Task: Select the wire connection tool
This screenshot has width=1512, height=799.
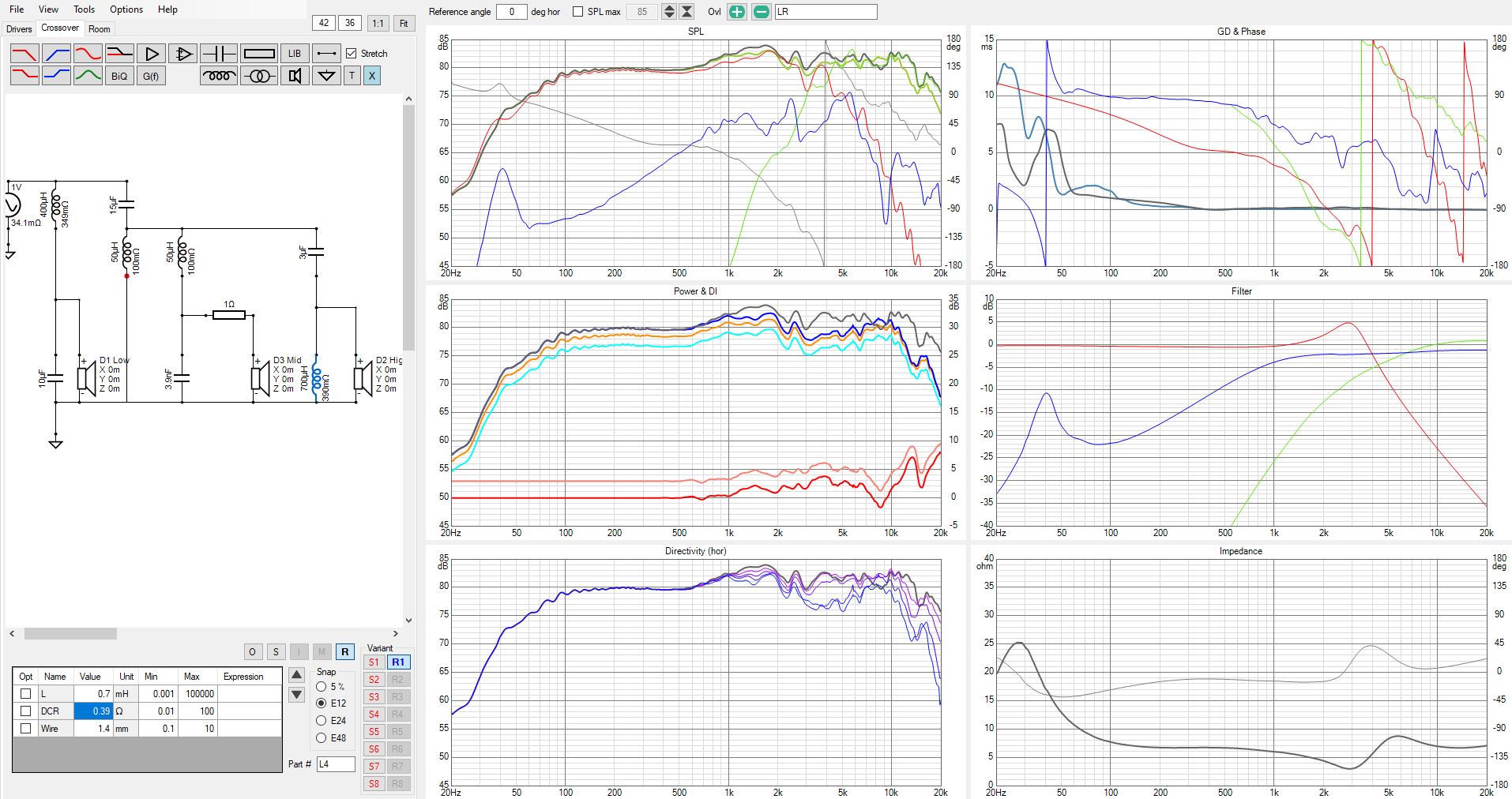Action: (326, 54)
